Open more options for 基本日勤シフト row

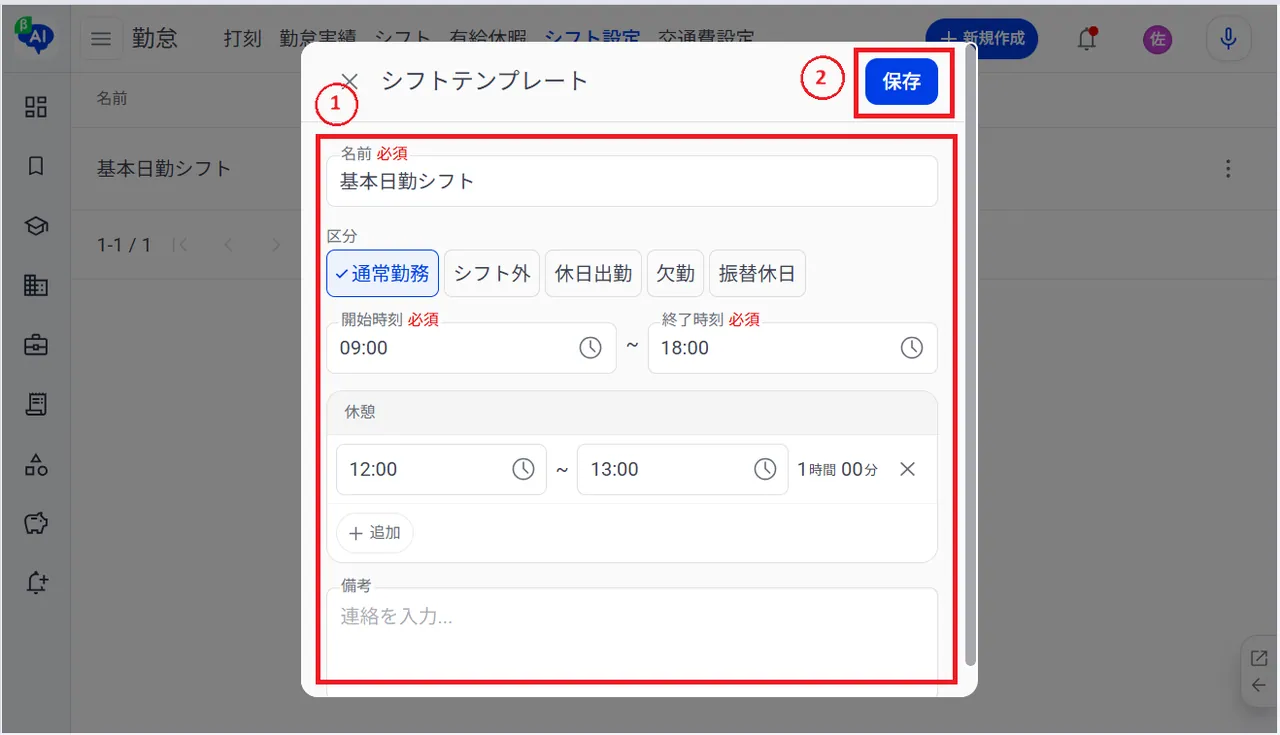click(1229, 169)
